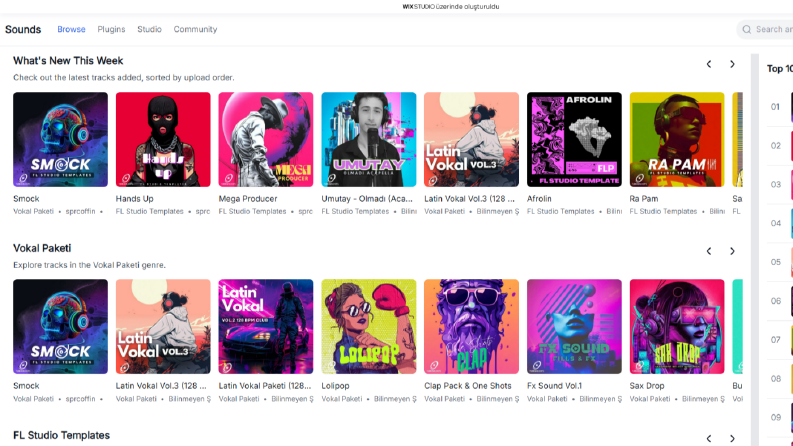The image size is (793, 446).
Task: Open the Mega Producer cover art
Action: pos(266,140)
